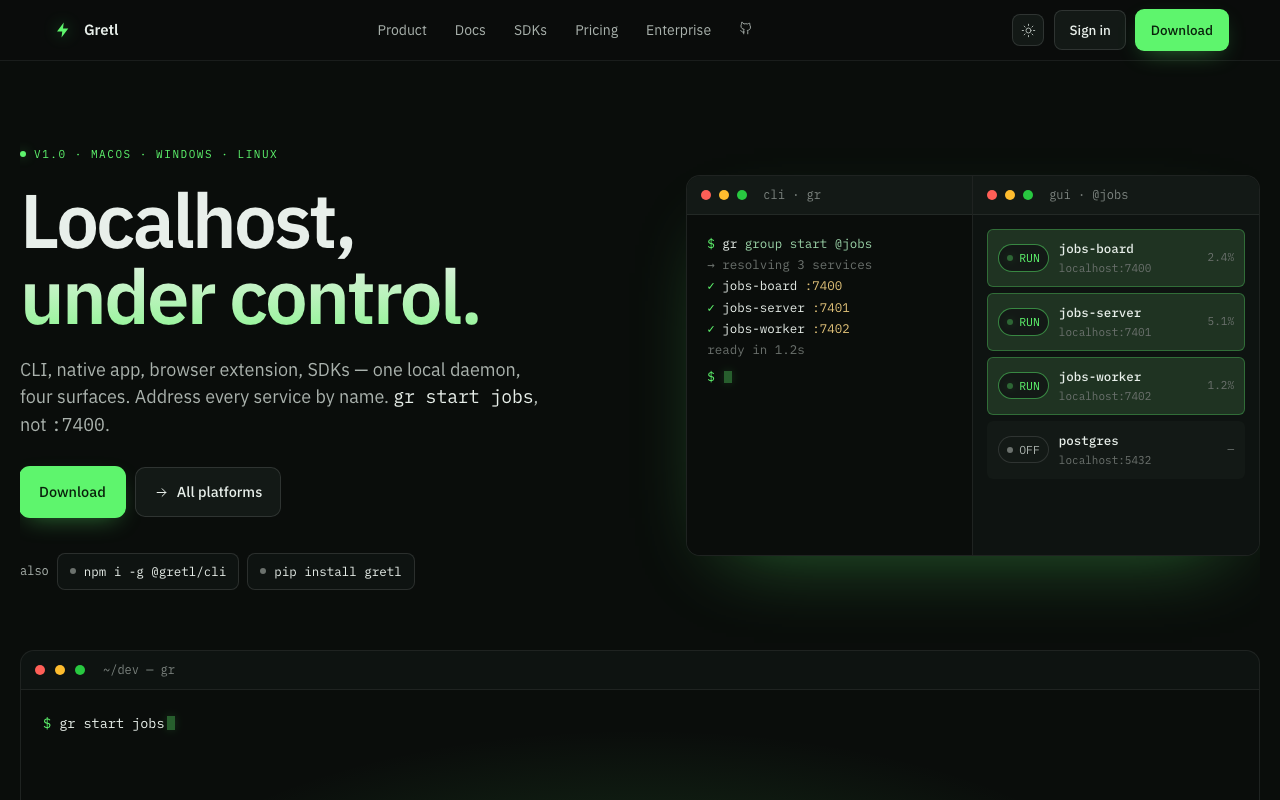The height and width of the screenshot is (800, 1280).
Task: Go to Docs in the navigation
Action: click(x=470, y=30)
